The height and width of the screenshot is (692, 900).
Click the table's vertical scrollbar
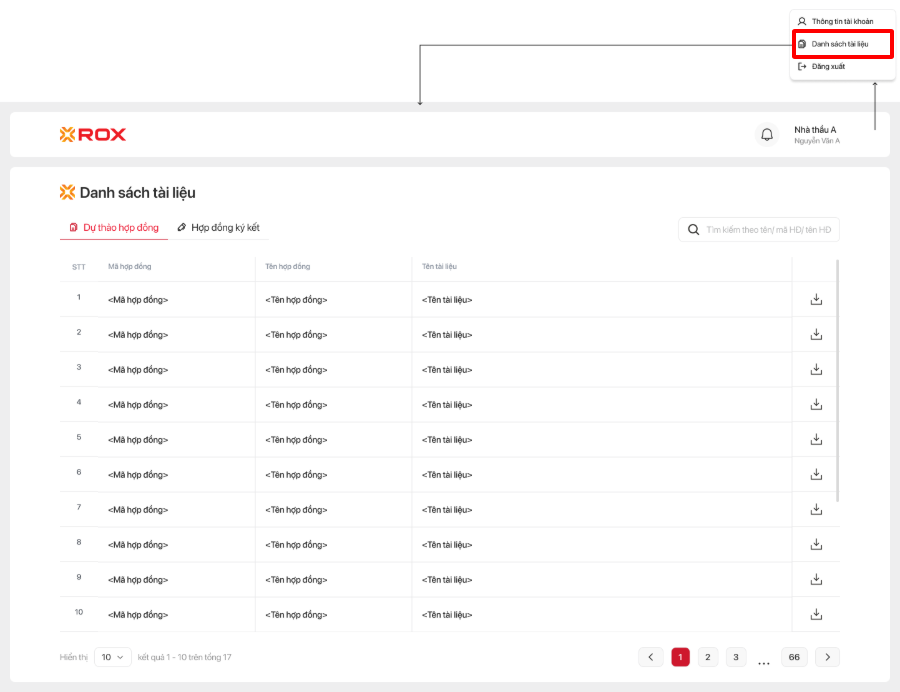tap(837, 380)
